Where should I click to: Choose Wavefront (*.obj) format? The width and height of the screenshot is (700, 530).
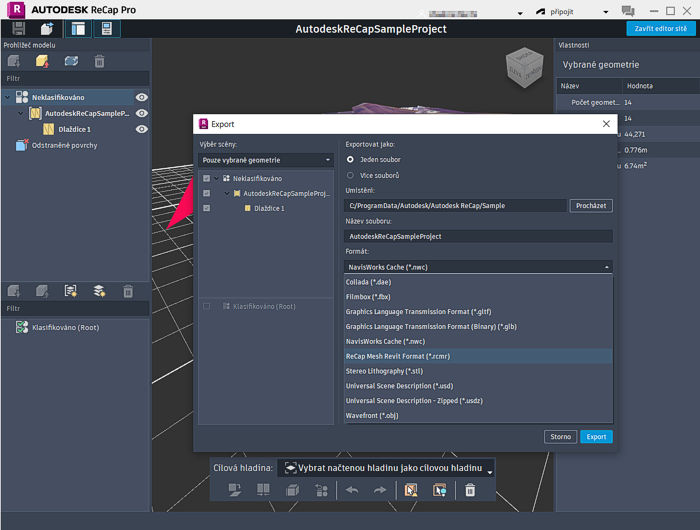point(478,416)
